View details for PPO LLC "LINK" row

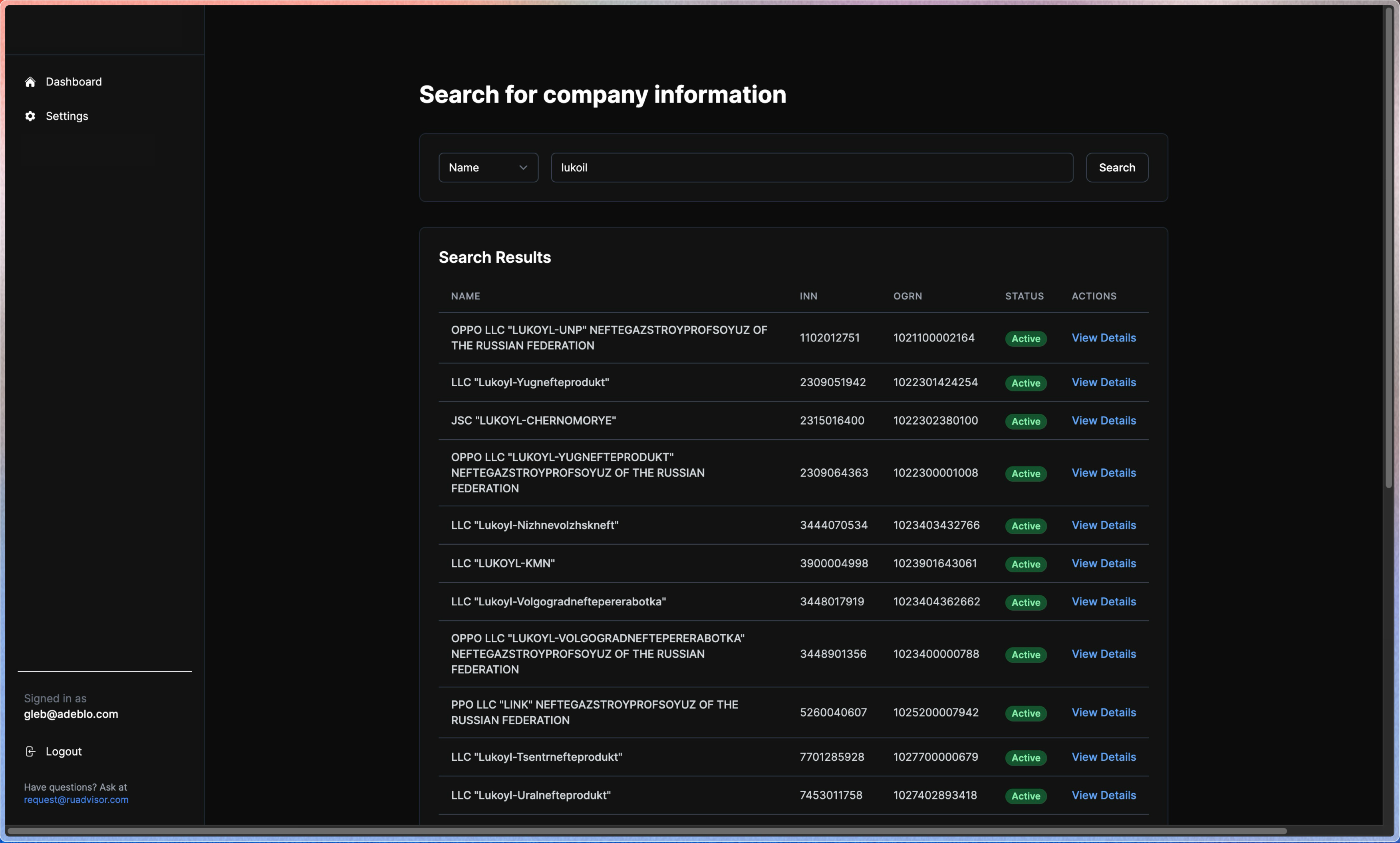click(x=1103, y=712)
